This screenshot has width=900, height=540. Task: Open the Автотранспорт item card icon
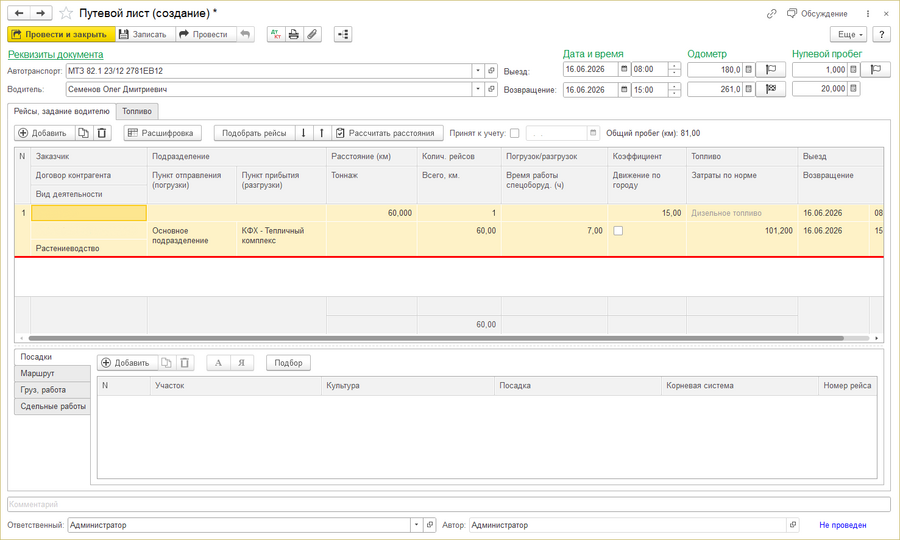click(x=491, y=71)
